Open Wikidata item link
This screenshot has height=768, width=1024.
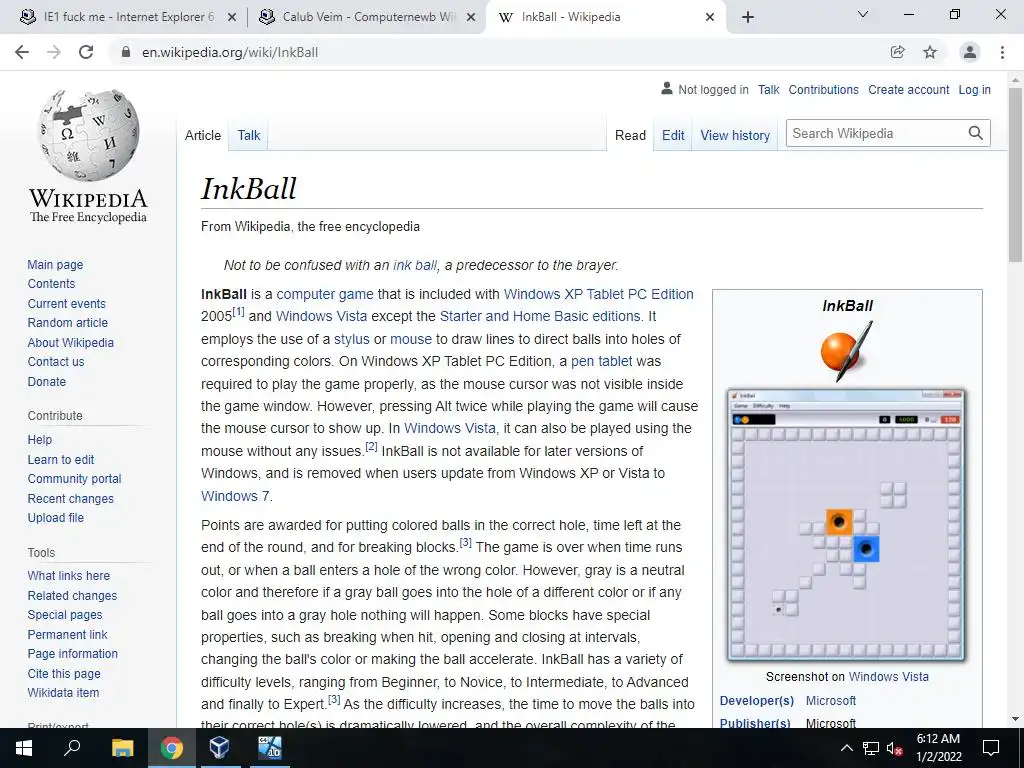click(63, 692)
